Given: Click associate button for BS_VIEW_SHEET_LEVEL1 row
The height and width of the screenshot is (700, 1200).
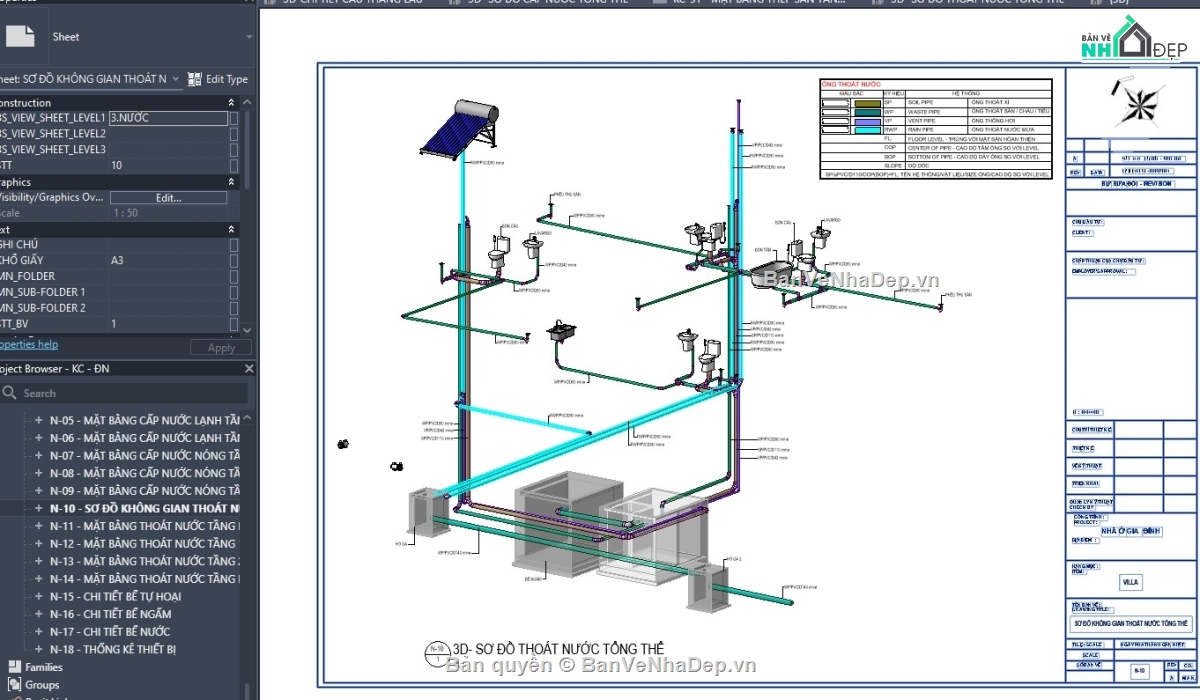Looking at the screenshot, I should [x=234, y=118].
